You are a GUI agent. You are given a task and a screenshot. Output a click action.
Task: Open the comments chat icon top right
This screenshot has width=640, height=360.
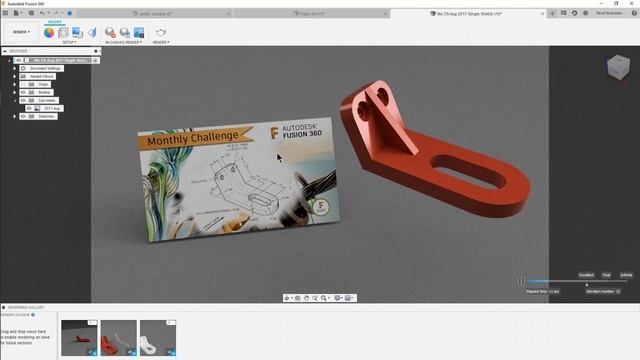click(x=564, y=13)
